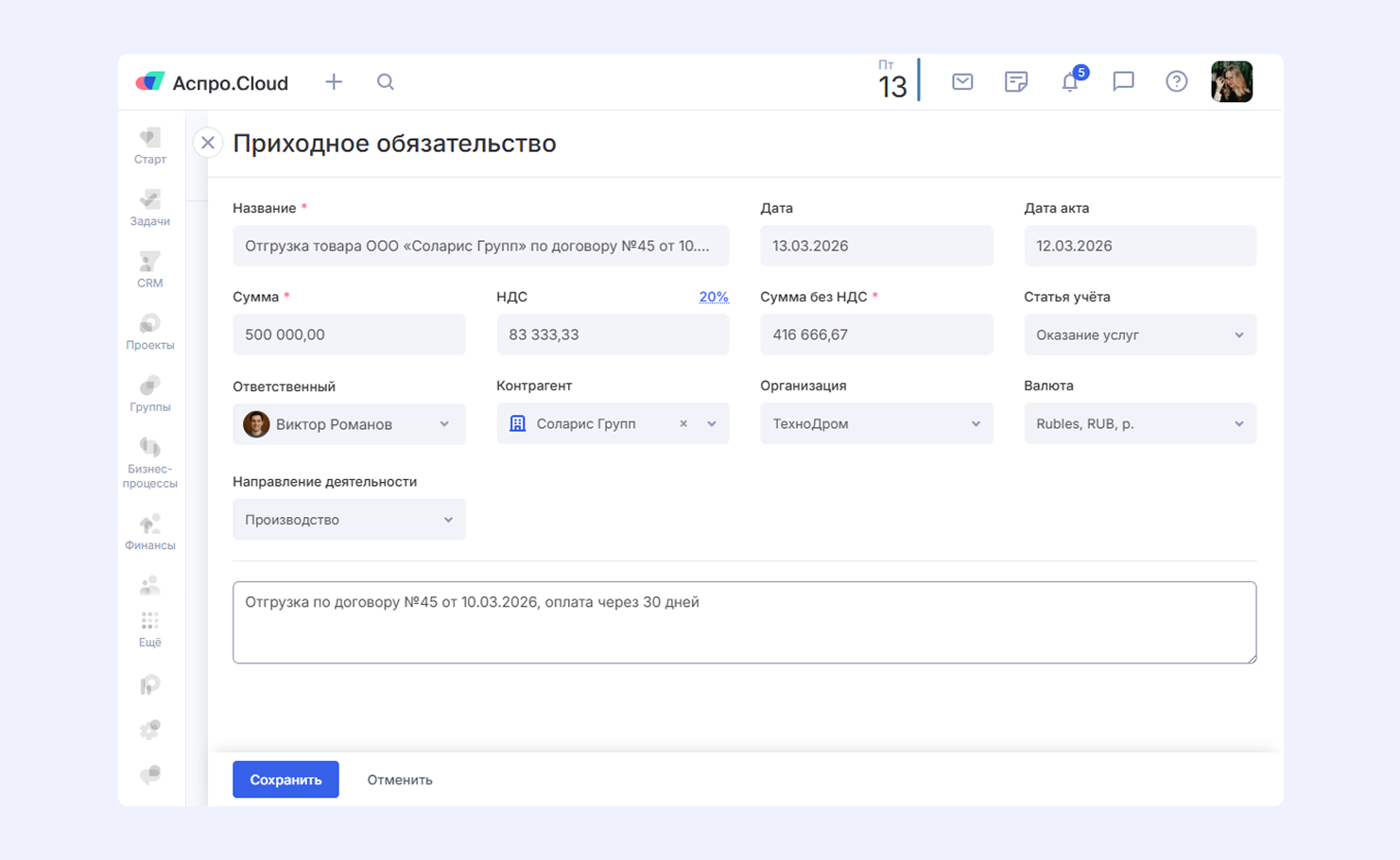Click the notifications bell icon
This screenshot has width=1400, height=860.
(1070, 82)
